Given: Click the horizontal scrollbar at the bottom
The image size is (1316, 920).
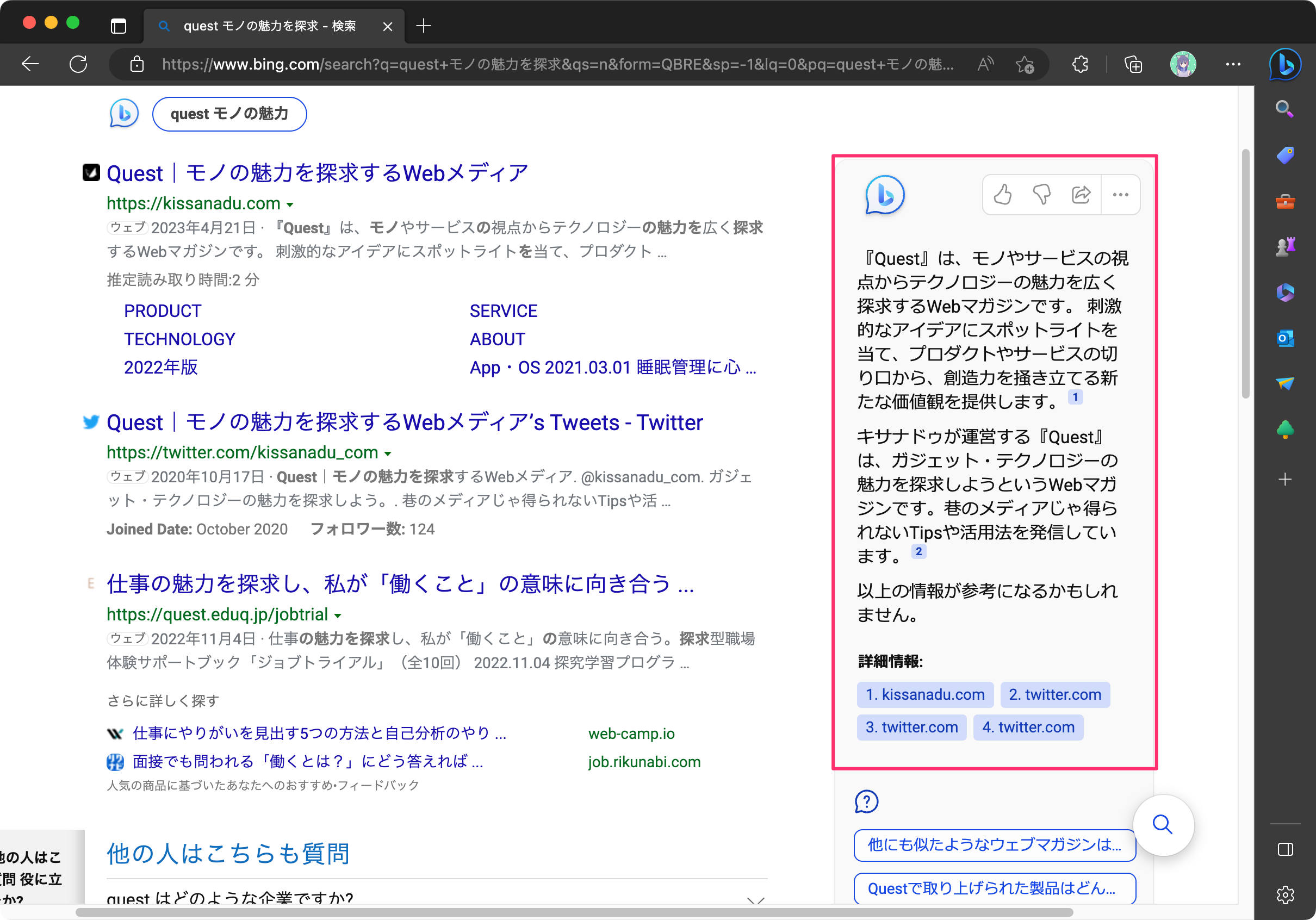Looking at the screenshot, I should click(573, 912).
